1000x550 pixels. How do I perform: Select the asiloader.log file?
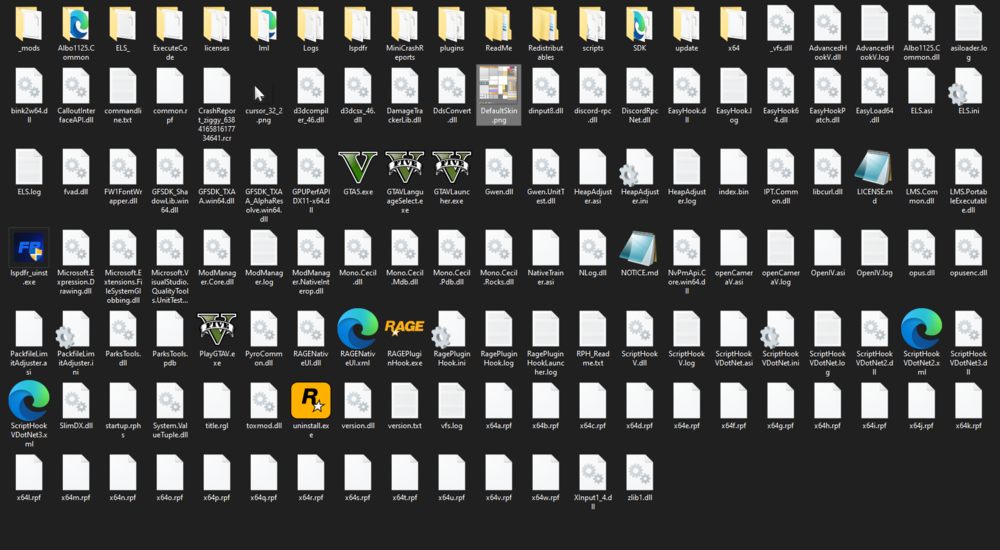(967, 24)
